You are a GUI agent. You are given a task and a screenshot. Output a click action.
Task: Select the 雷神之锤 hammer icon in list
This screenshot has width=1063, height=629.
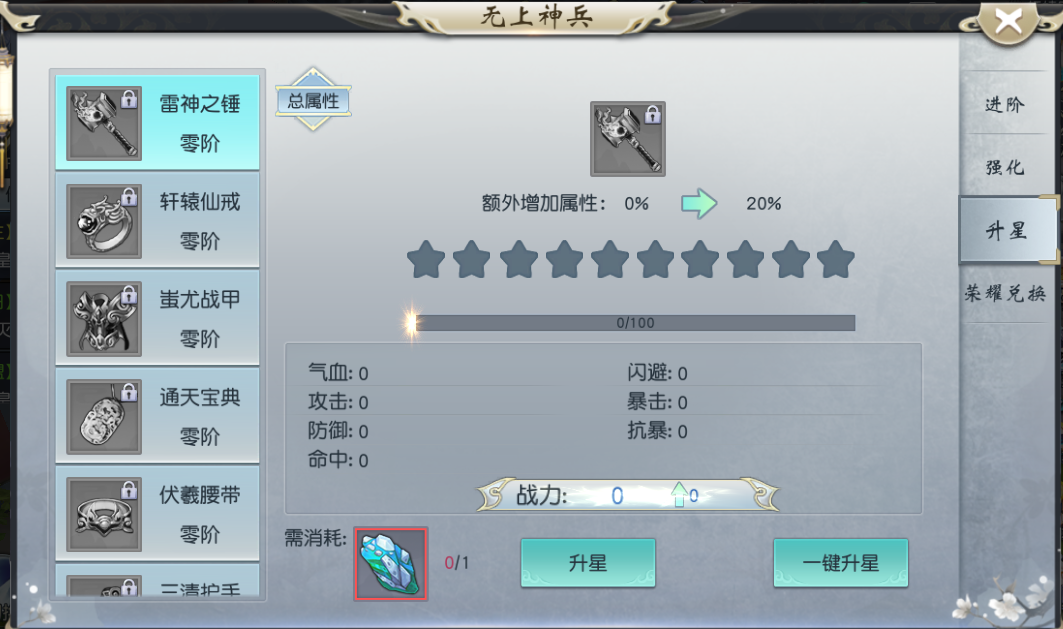click(x=104, y=123)
